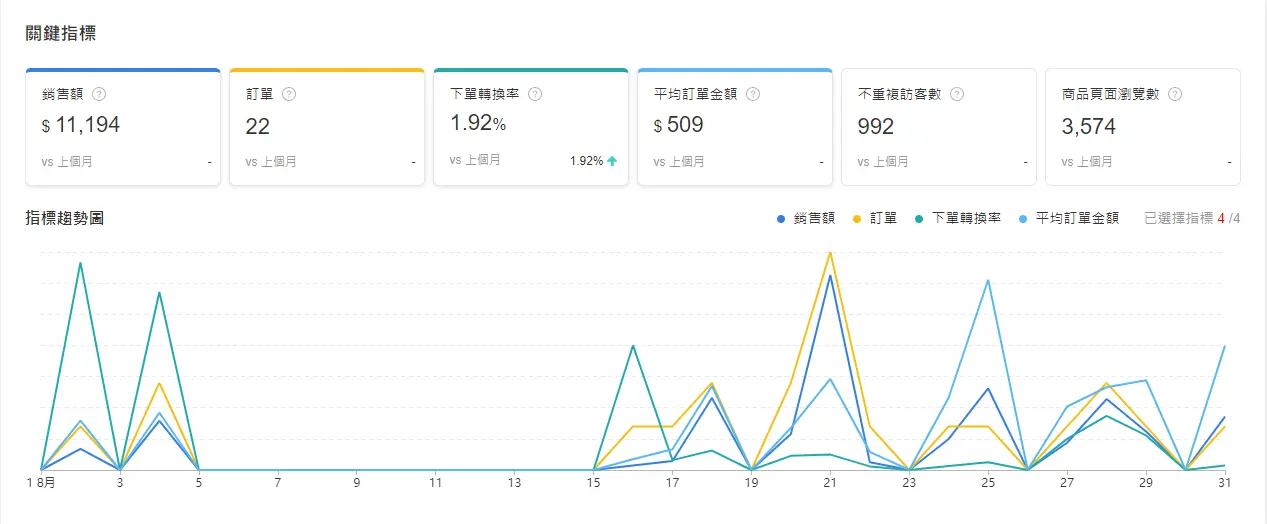Click the help icon beside 商品頁面瀏覽數

click(x=1175, y=94)
